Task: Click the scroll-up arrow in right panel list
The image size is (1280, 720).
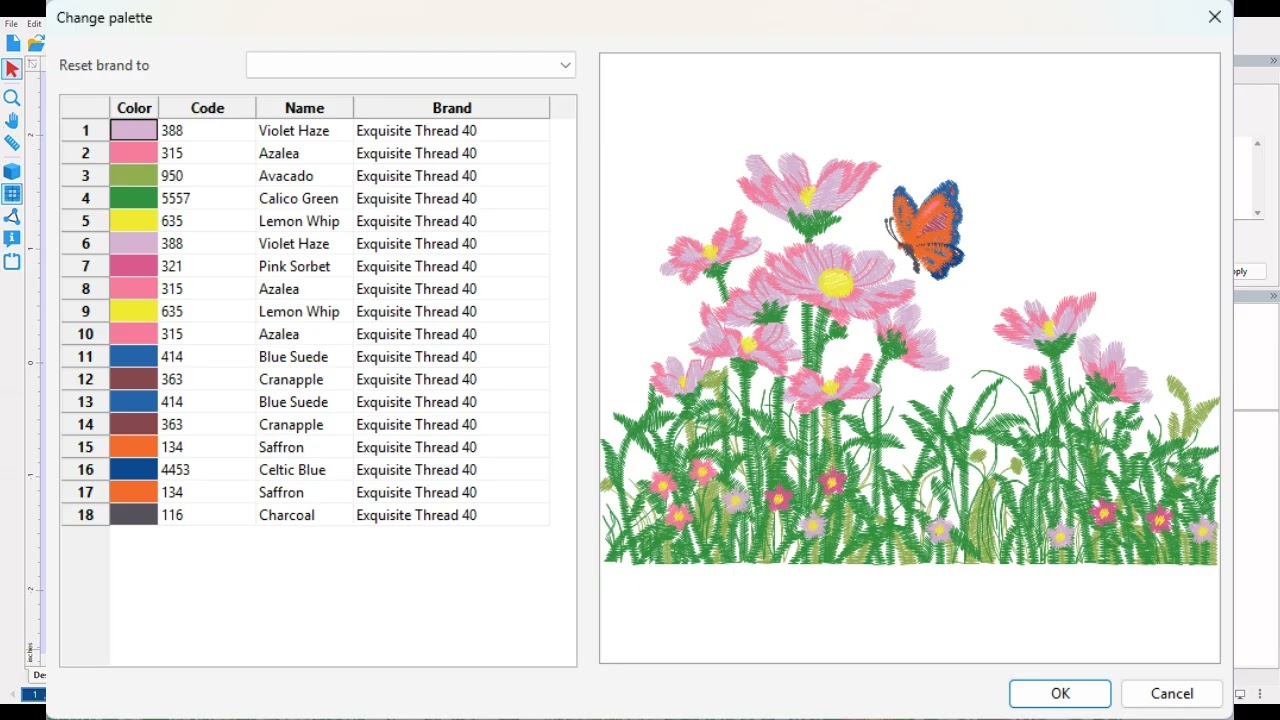Action: (x=1258, y=145)
